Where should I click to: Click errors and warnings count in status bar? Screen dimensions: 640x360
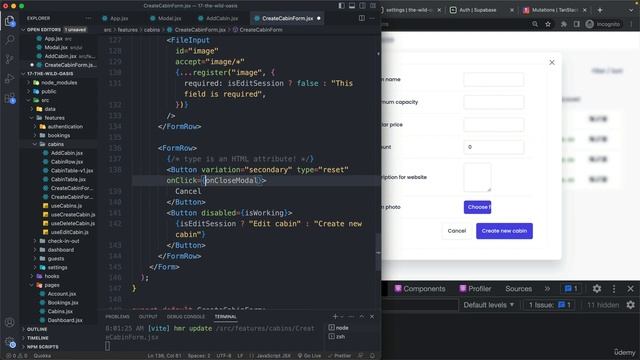[17, 356]
